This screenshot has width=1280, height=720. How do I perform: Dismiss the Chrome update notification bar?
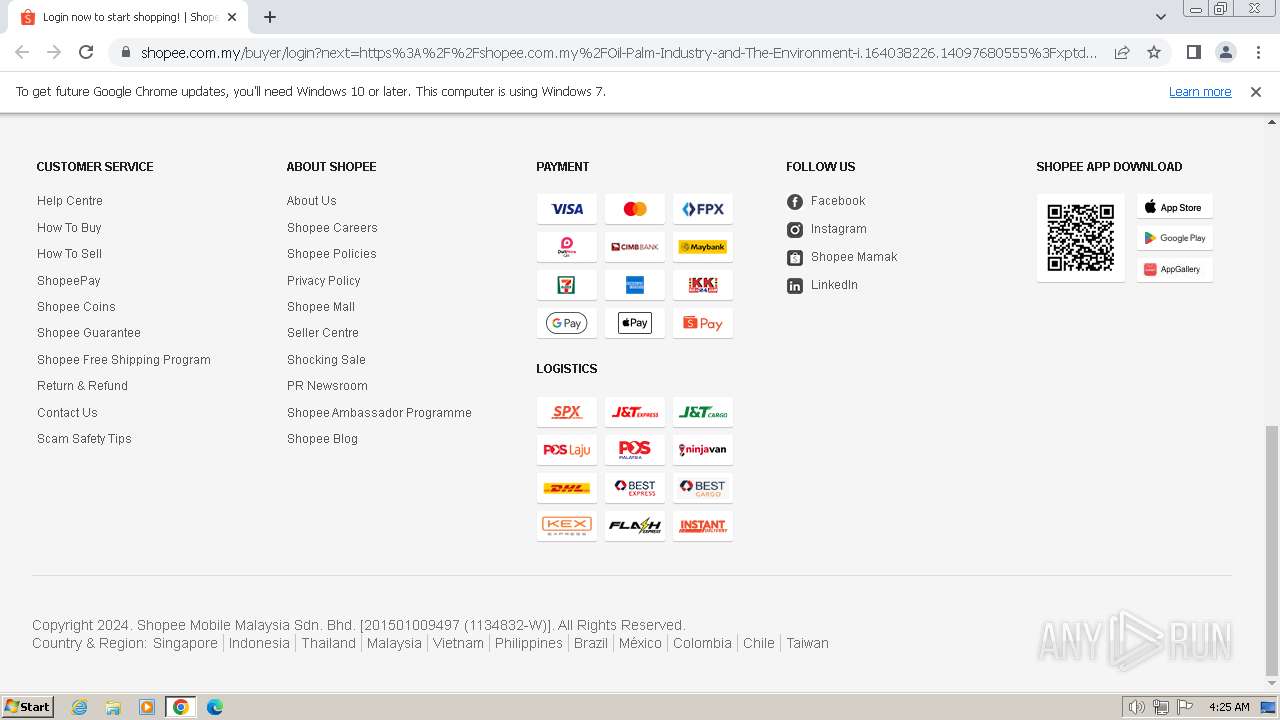coord(1256,92)
